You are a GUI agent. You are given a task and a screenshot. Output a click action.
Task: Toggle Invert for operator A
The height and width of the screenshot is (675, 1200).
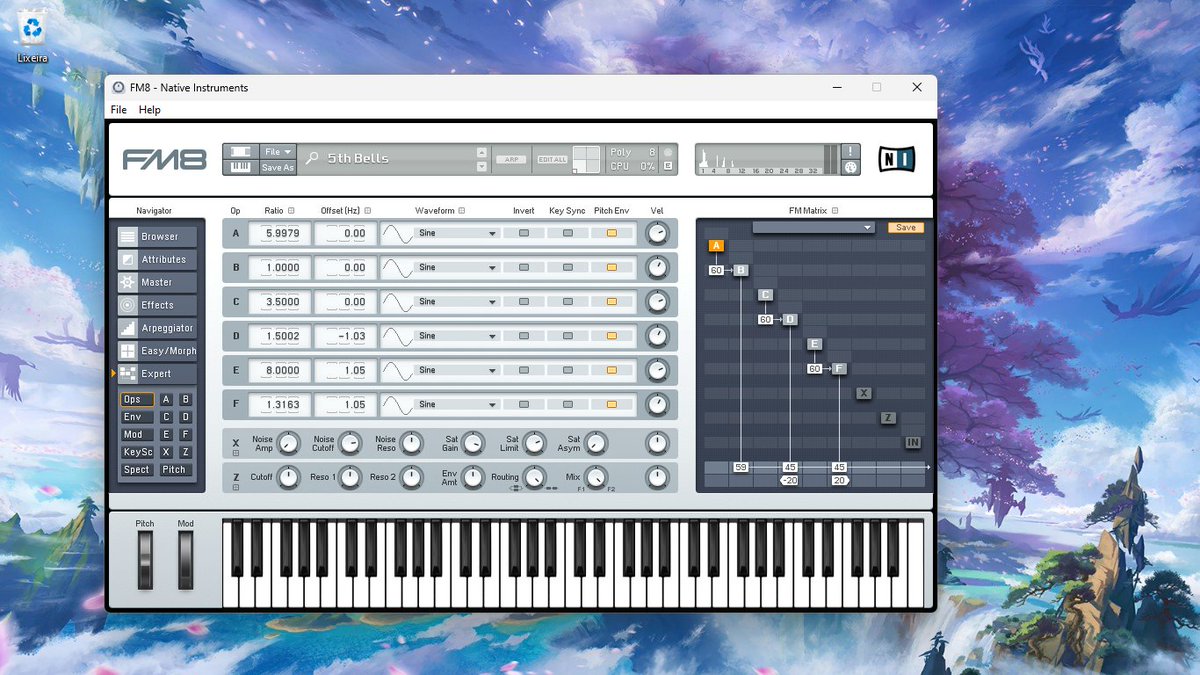click(x=524, y=233)
